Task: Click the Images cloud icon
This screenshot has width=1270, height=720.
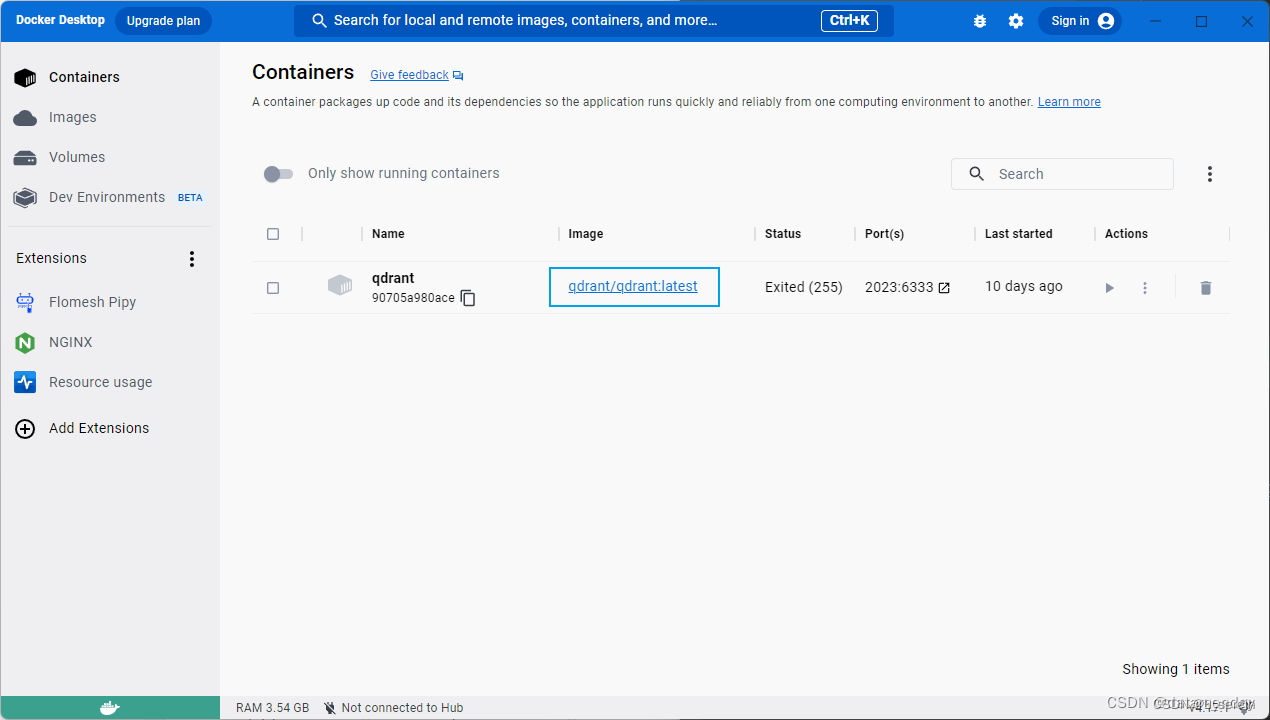Action: coord(25,118)
